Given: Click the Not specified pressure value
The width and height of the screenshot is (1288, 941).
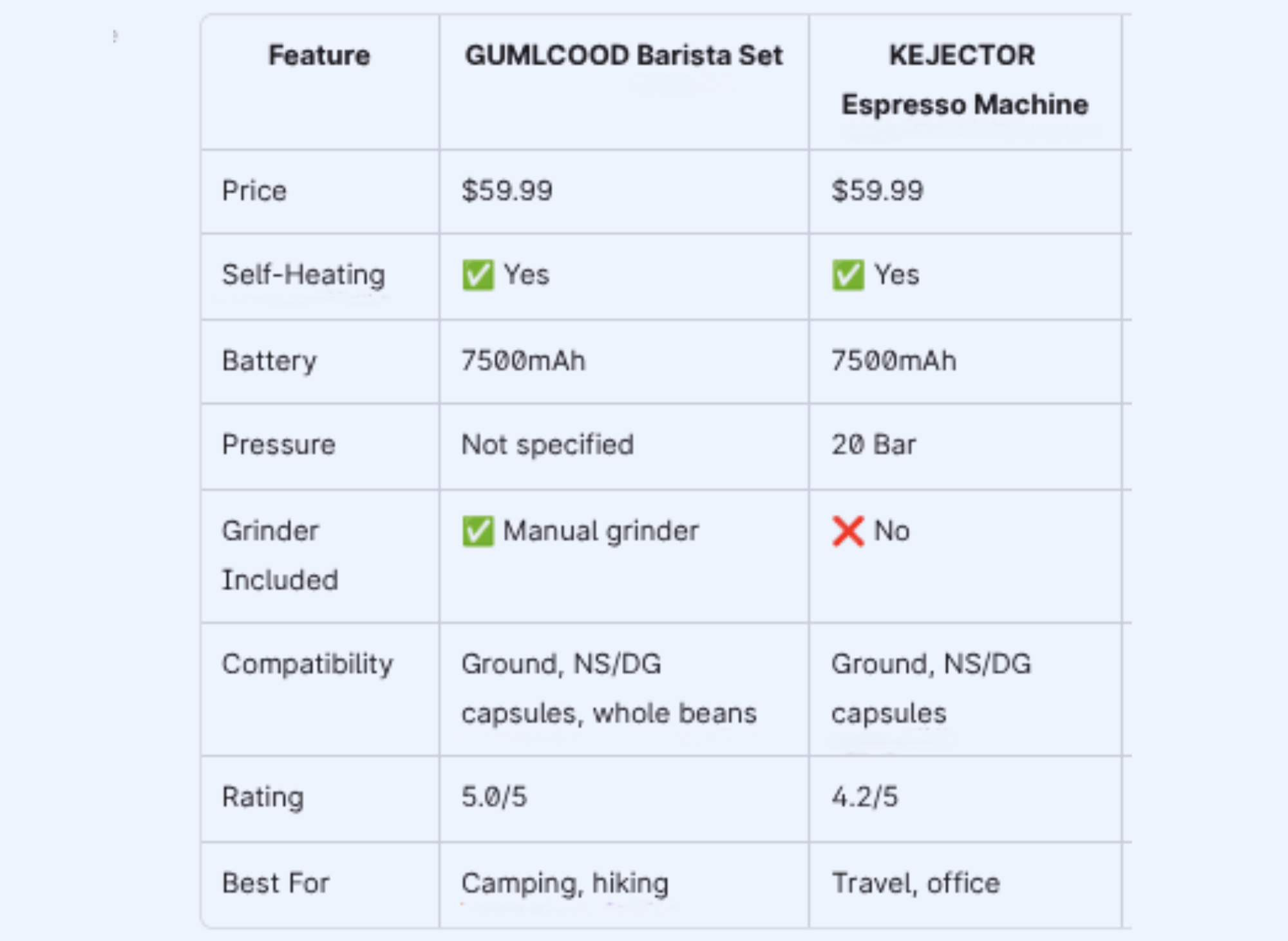Looking at the screenshot, I should (547, 445).
